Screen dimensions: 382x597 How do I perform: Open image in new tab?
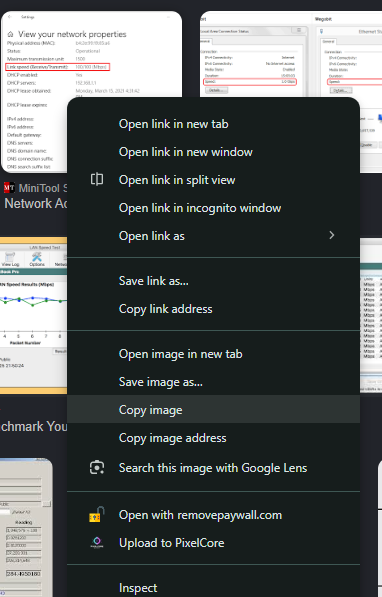[213, 354]
